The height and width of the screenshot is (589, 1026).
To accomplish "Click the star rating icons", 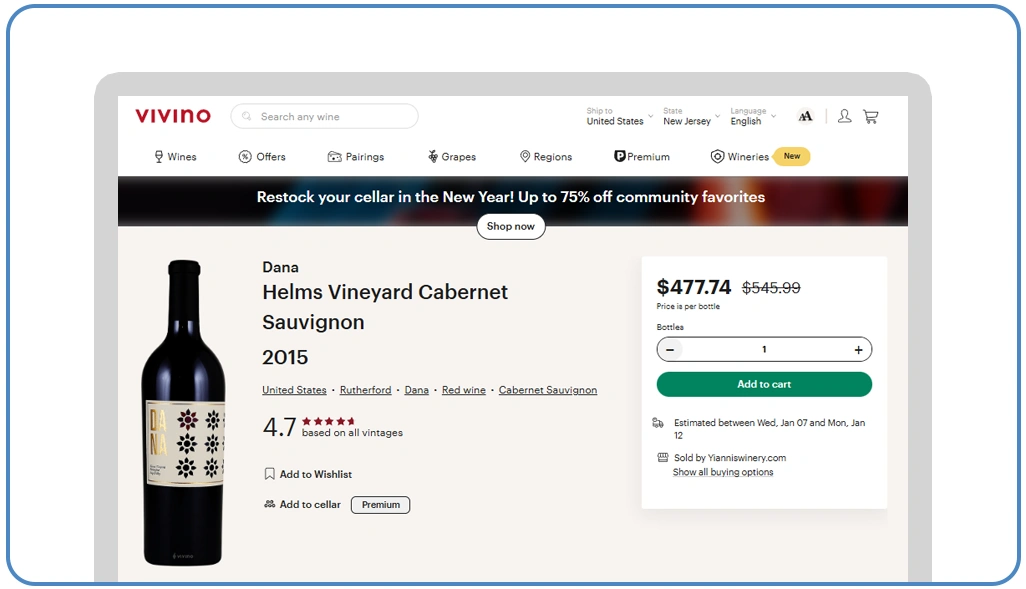I will tap(328, 421).
